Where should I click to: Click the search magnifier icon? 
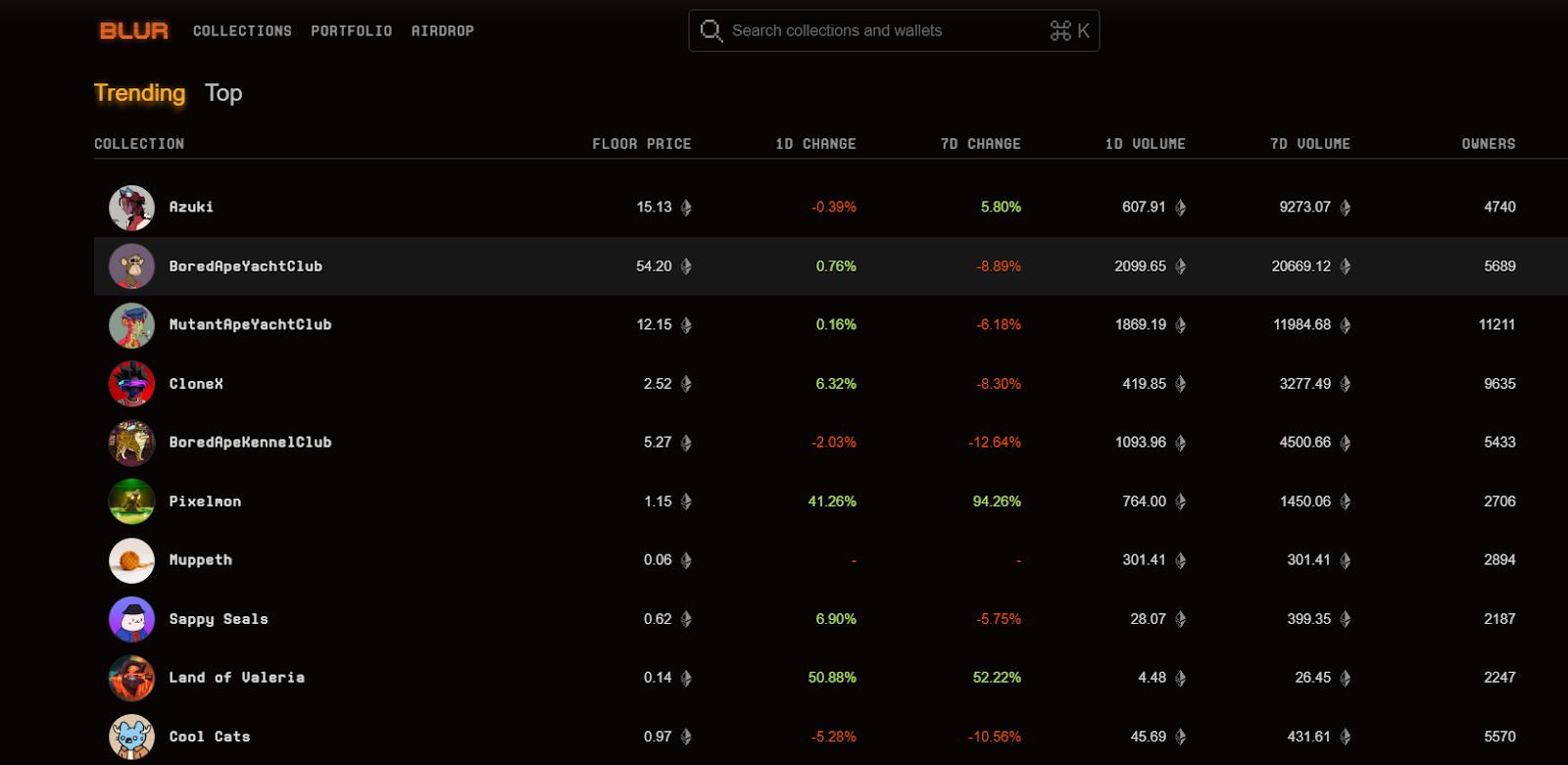pos(711,31)
